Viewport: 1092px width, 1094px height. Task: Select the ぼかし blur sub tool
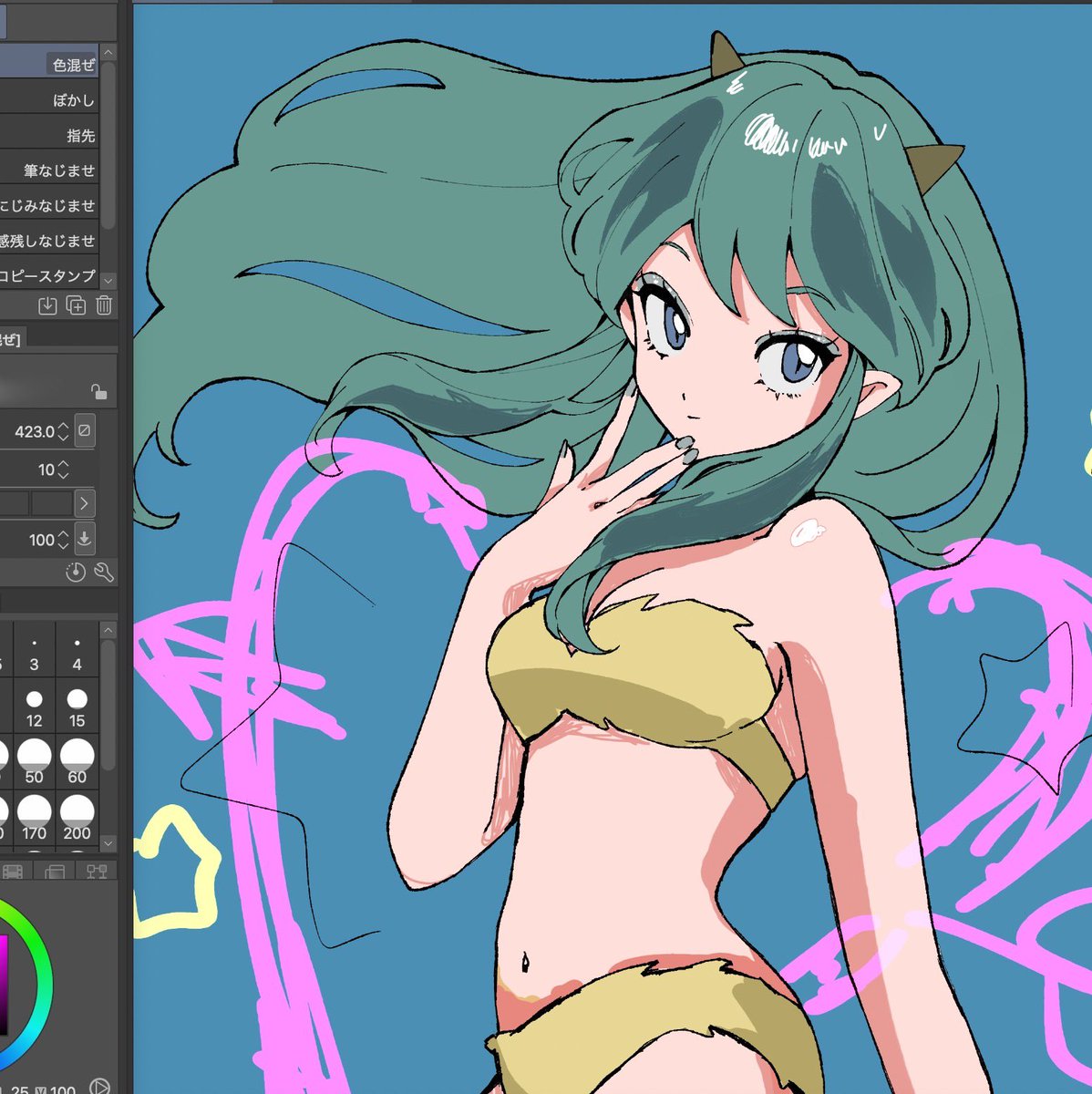point(73,100)
